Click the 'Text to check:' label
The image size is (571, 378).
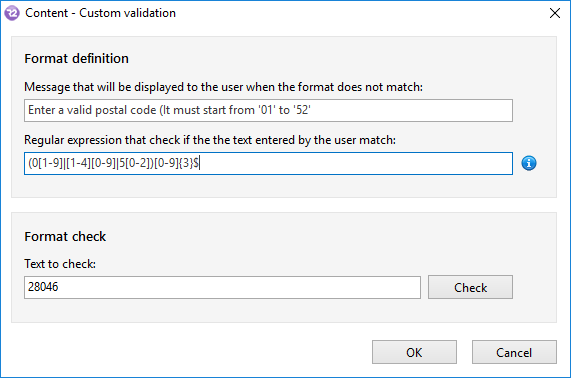[x=60, y=264]
